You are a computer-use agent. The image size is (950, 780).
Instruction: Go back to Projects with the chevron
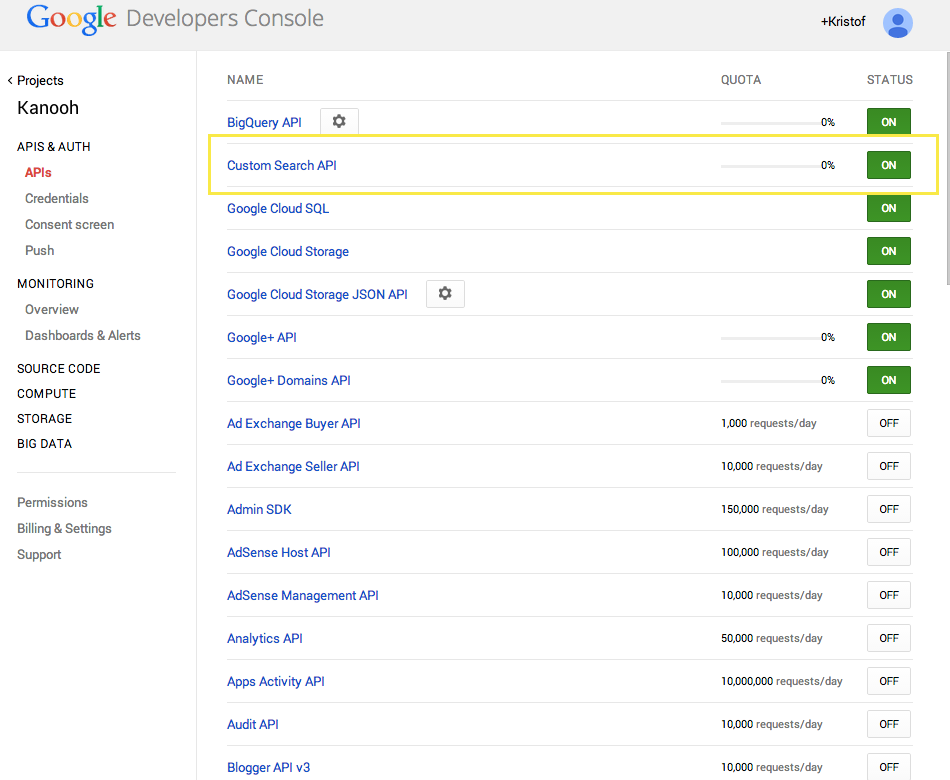click(10, 81)
